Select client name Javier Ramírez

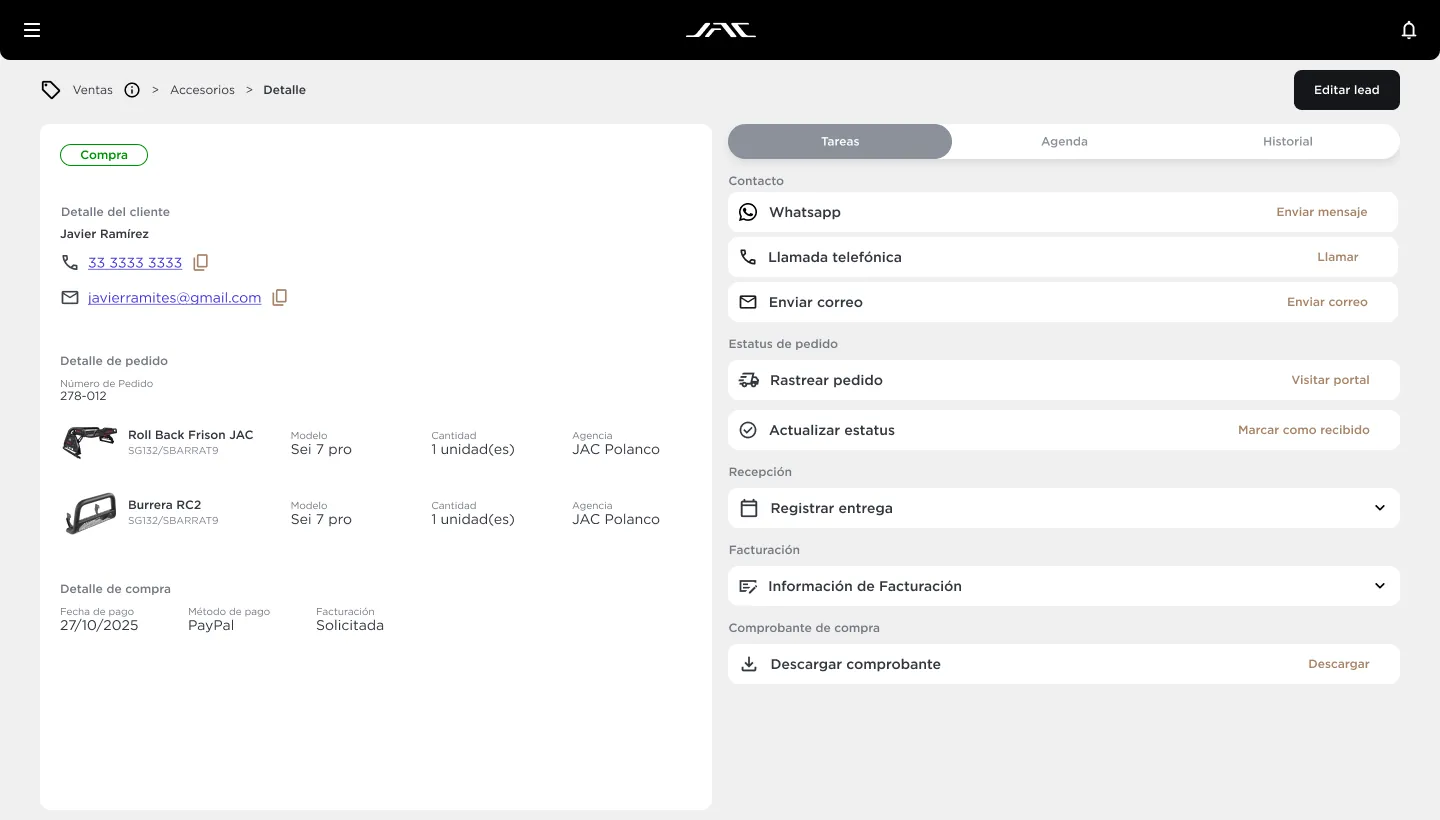click(x=105, y=234)
